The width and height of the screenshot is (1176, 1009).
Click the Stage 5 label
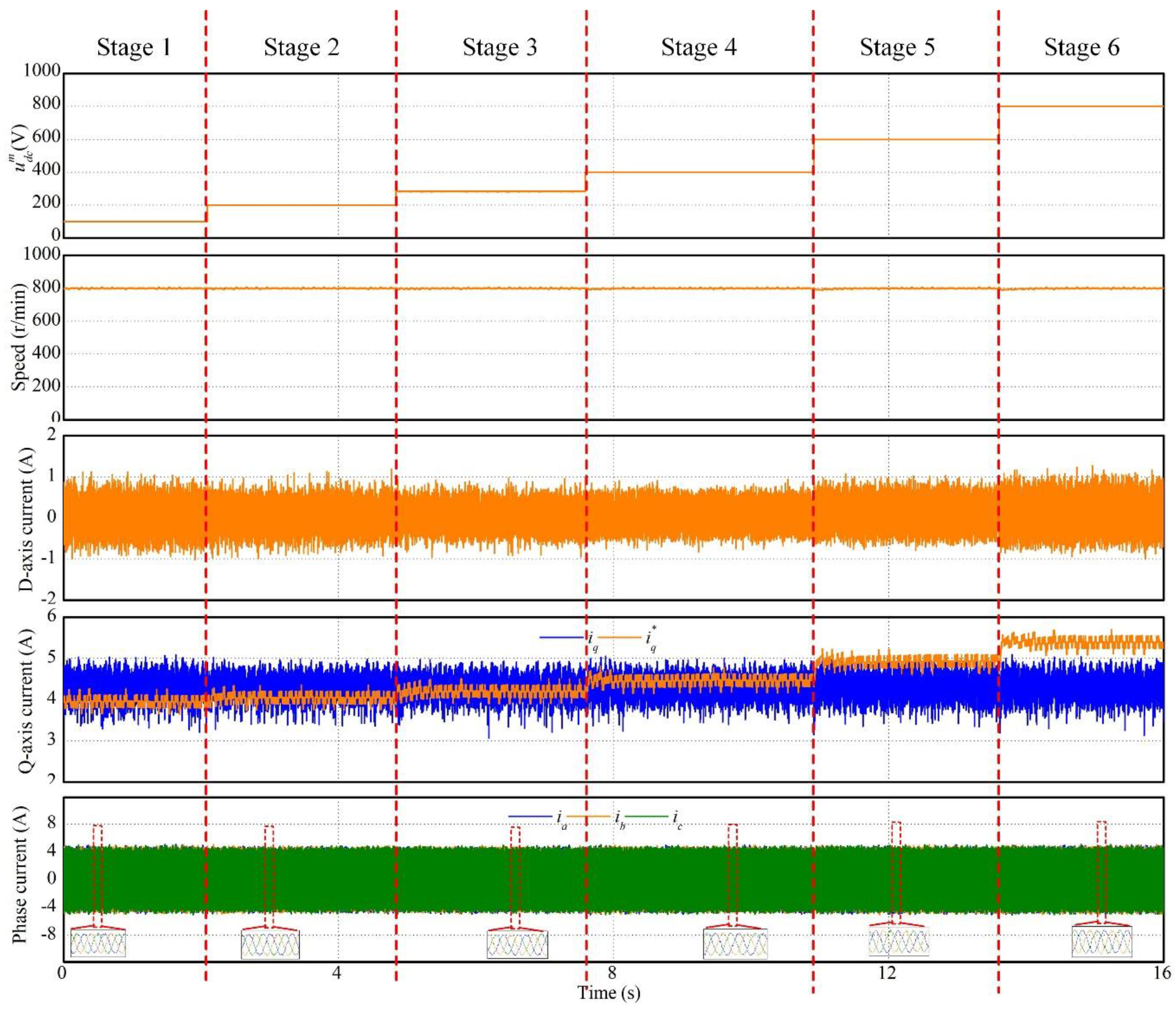pos(897,47)
